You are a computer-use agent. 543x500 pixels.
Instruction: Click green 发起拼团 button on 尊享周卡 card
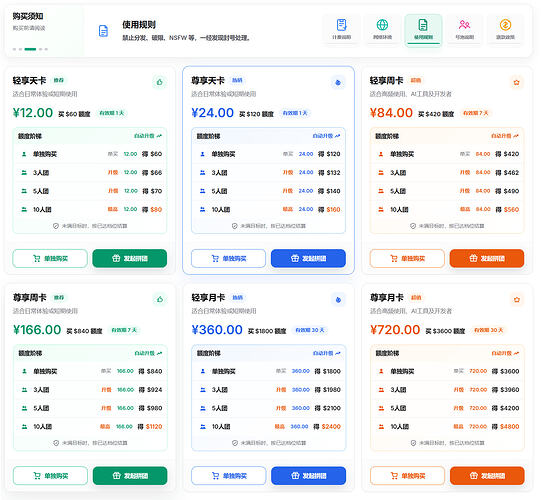(x=130, y=476)
